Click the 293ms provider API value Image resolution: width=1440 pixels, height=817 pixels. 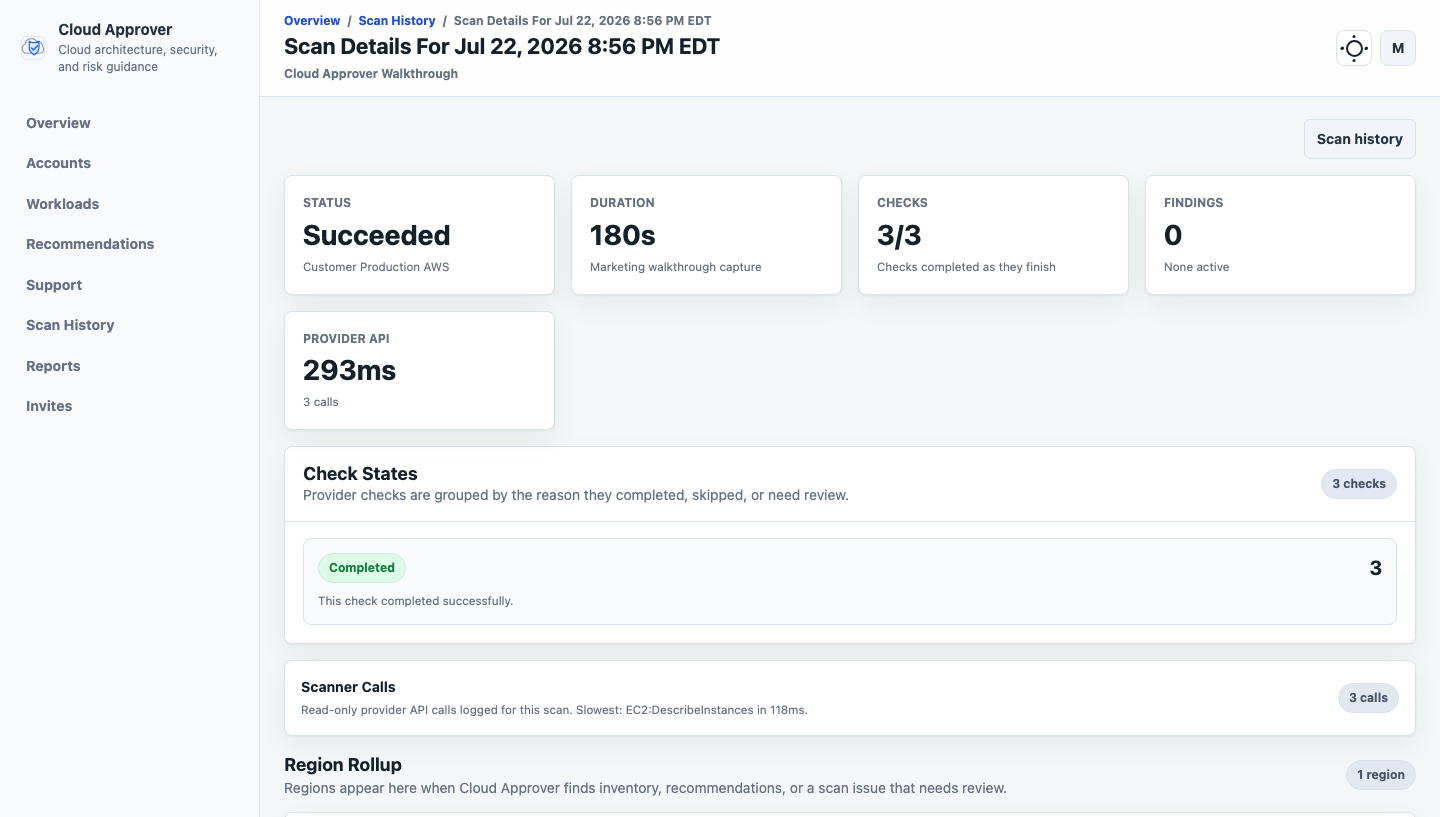350,371
